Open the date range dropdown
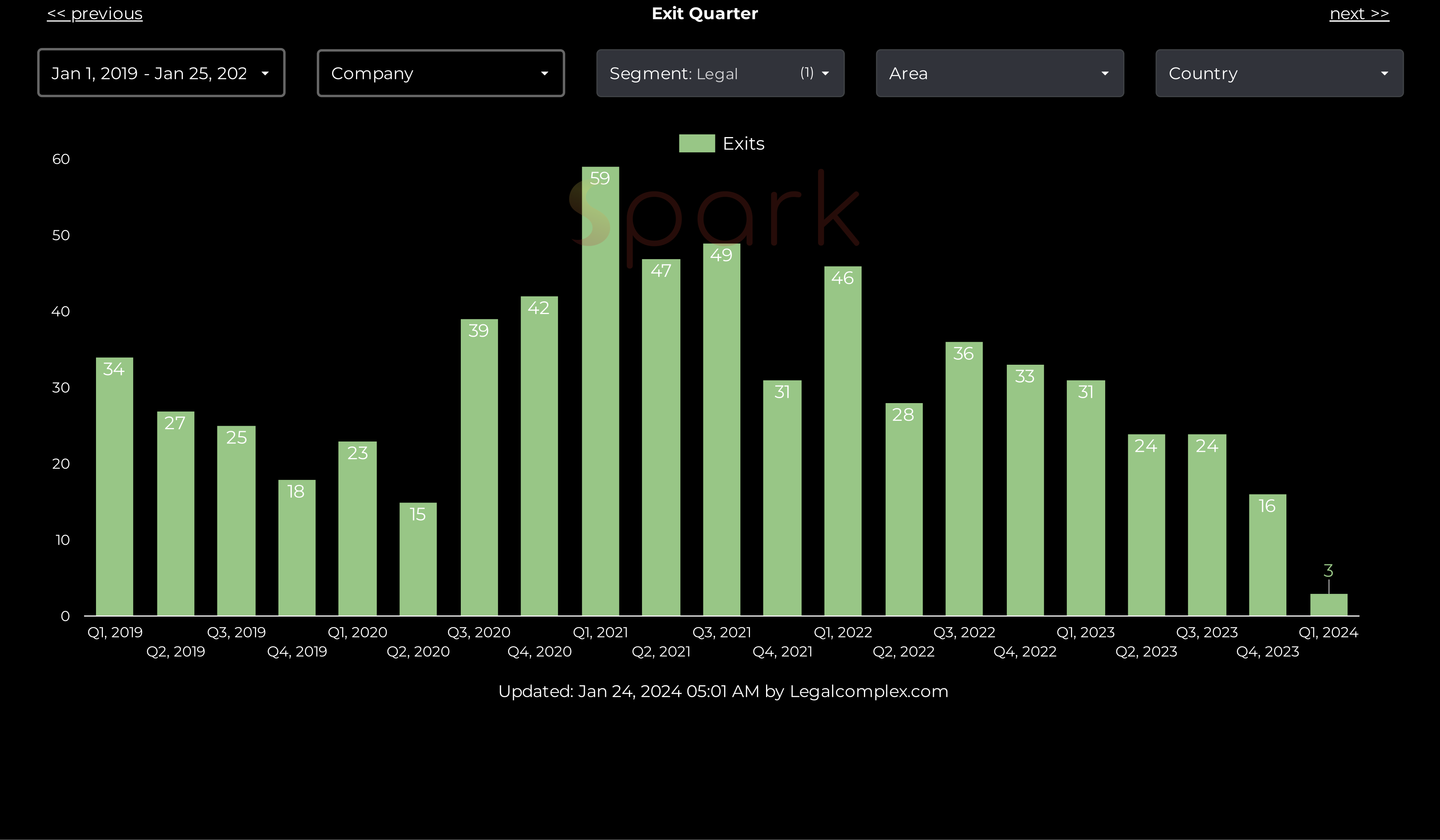The image size is (1440, 840). (161, 73)
